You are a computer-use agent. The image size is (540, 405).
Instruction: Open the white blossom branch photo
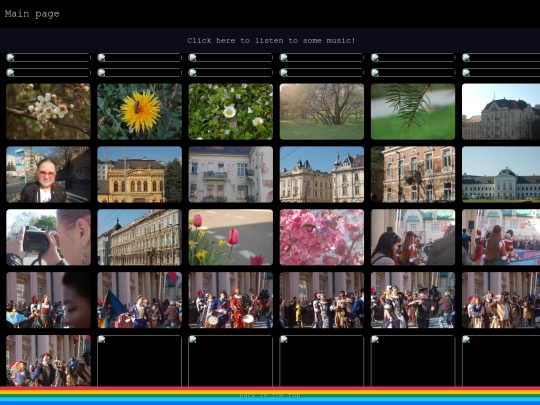tap(48, 112)
